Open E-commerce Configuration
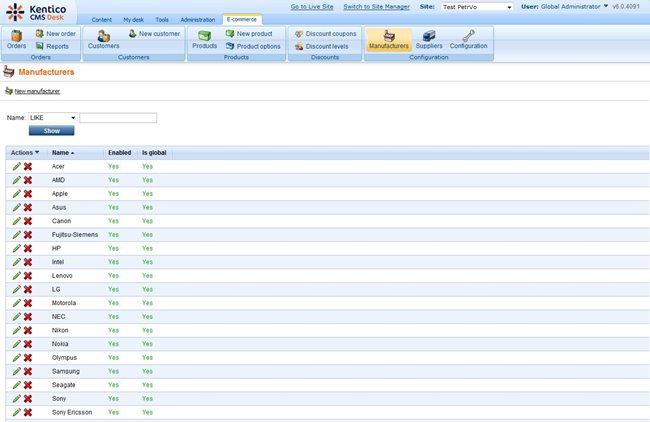 click(x=468, y=40)
